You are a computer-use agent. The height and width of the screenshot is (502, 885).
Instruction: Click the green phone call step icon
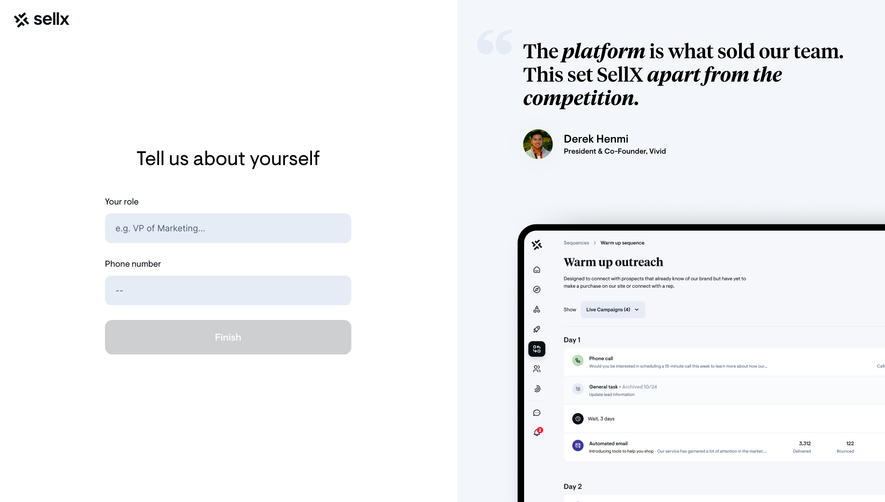click(x=577, y=360)
